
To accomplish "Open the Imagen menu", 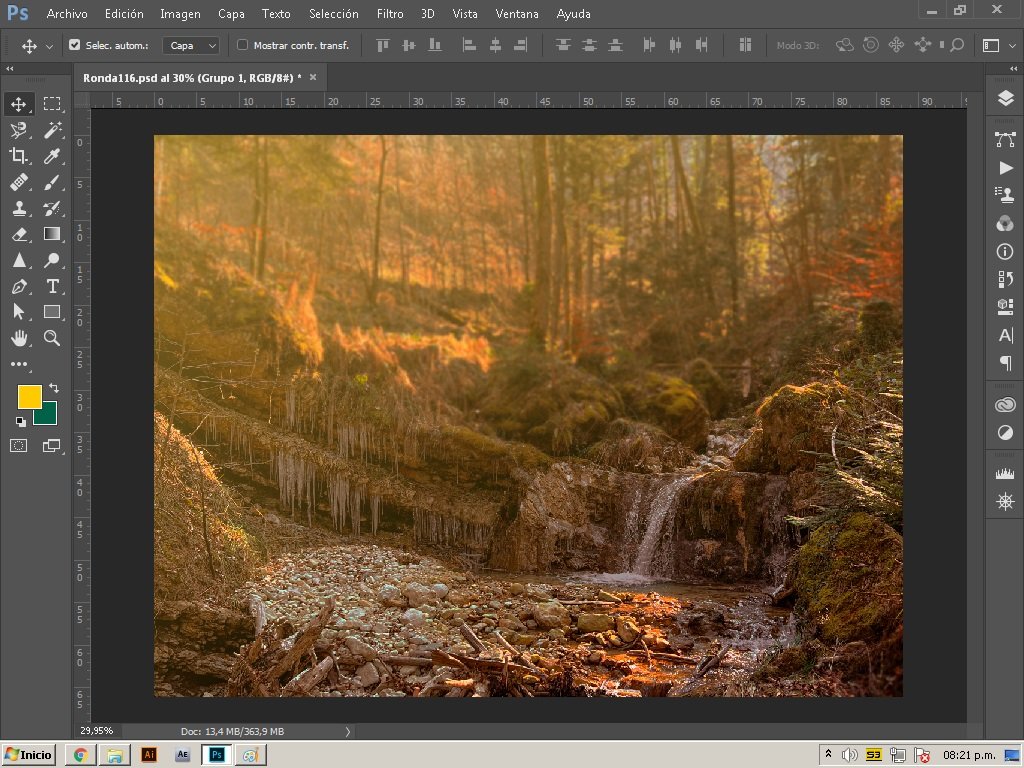I will (x=180, y=14).
